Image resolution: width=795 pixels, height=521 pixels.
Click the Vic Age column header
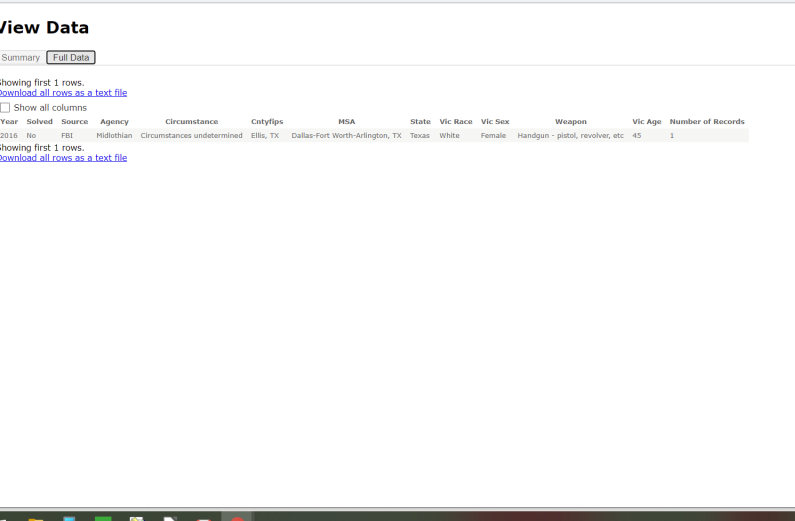click(646, 122)
